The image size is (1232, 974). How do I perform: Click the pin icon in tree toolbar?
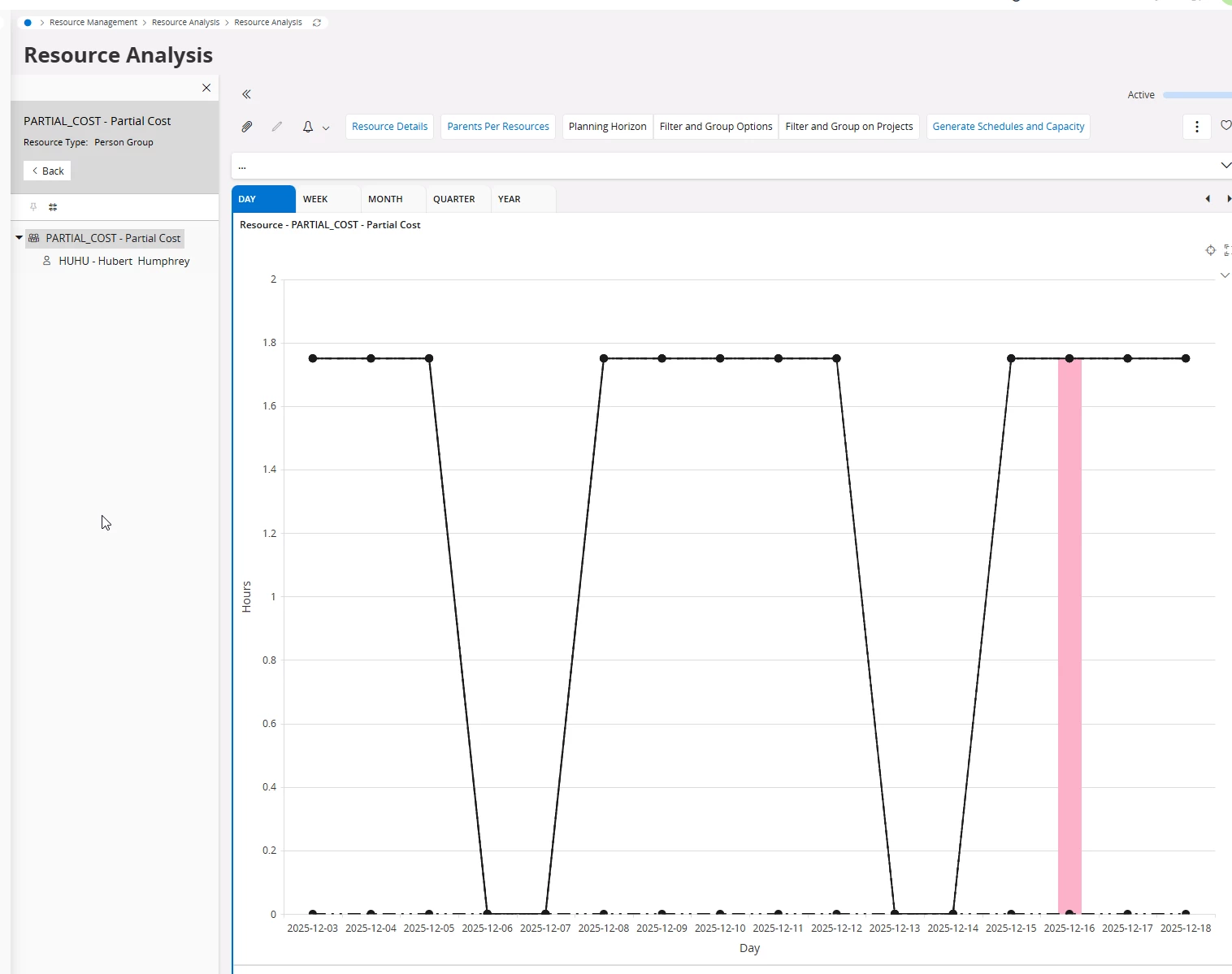tap(33, 207)
